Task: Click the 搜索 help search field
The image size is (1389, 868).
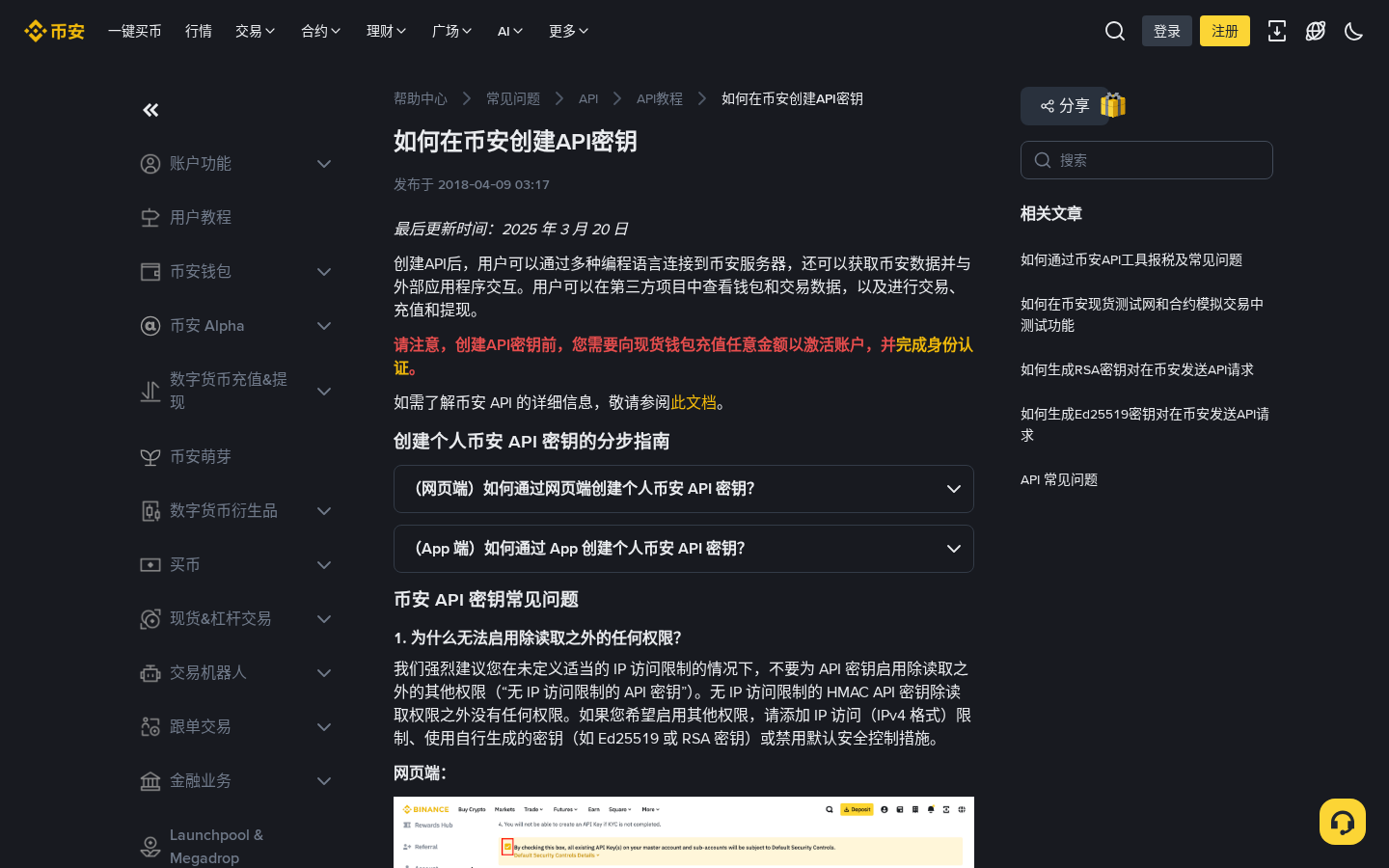Action: click(1147, 160)
